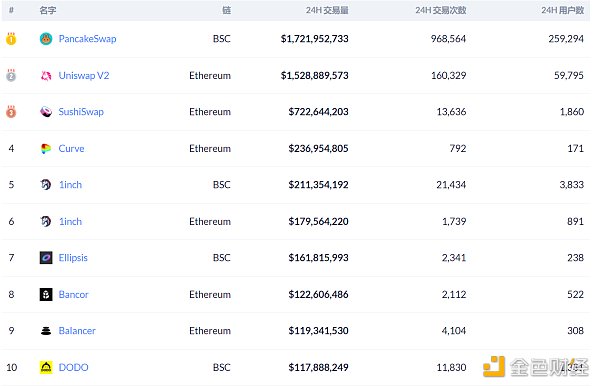
Task: Click the Uniswap V2 pink unicorn icon
Action: (x=46, y=75)
